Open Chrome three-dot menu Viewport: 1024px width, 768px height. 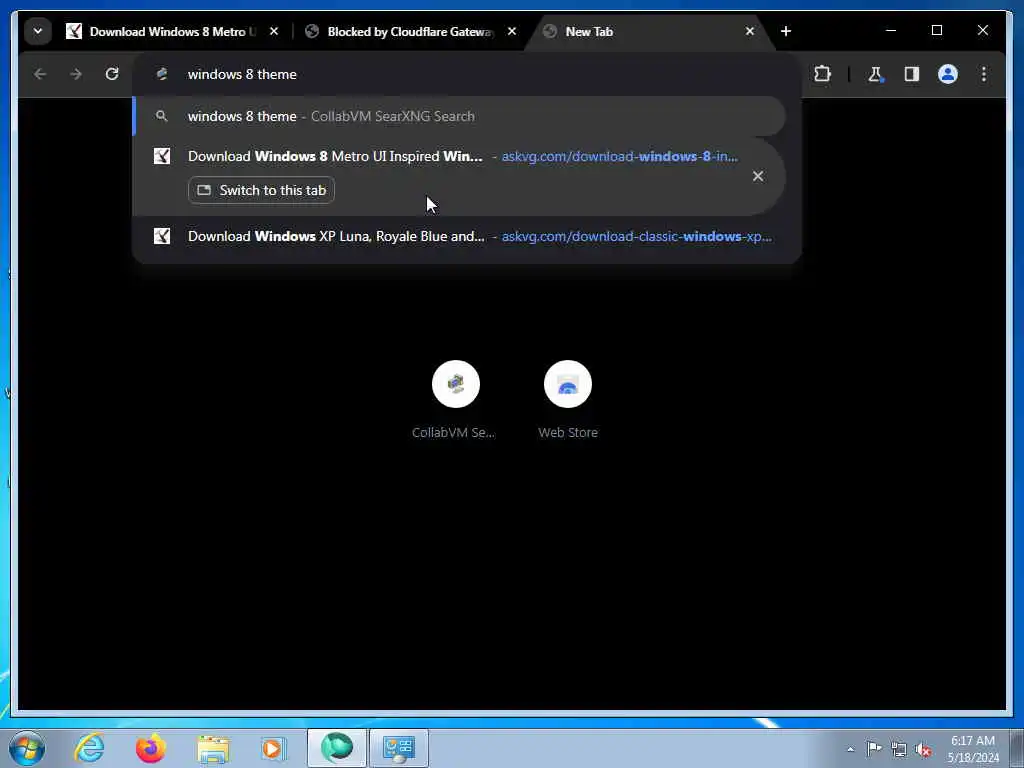click(x=984, y=74)
